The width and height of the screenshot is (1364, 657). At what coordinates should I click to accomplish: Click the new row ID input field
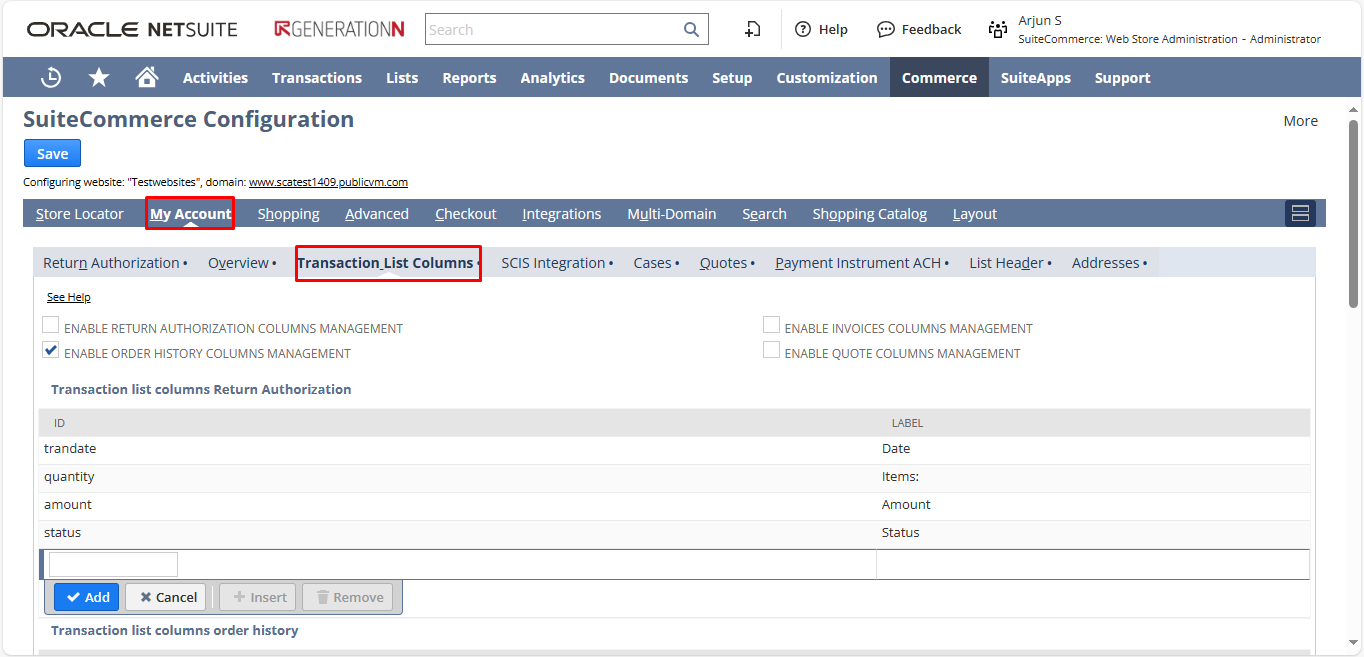[x=113, y=565]
